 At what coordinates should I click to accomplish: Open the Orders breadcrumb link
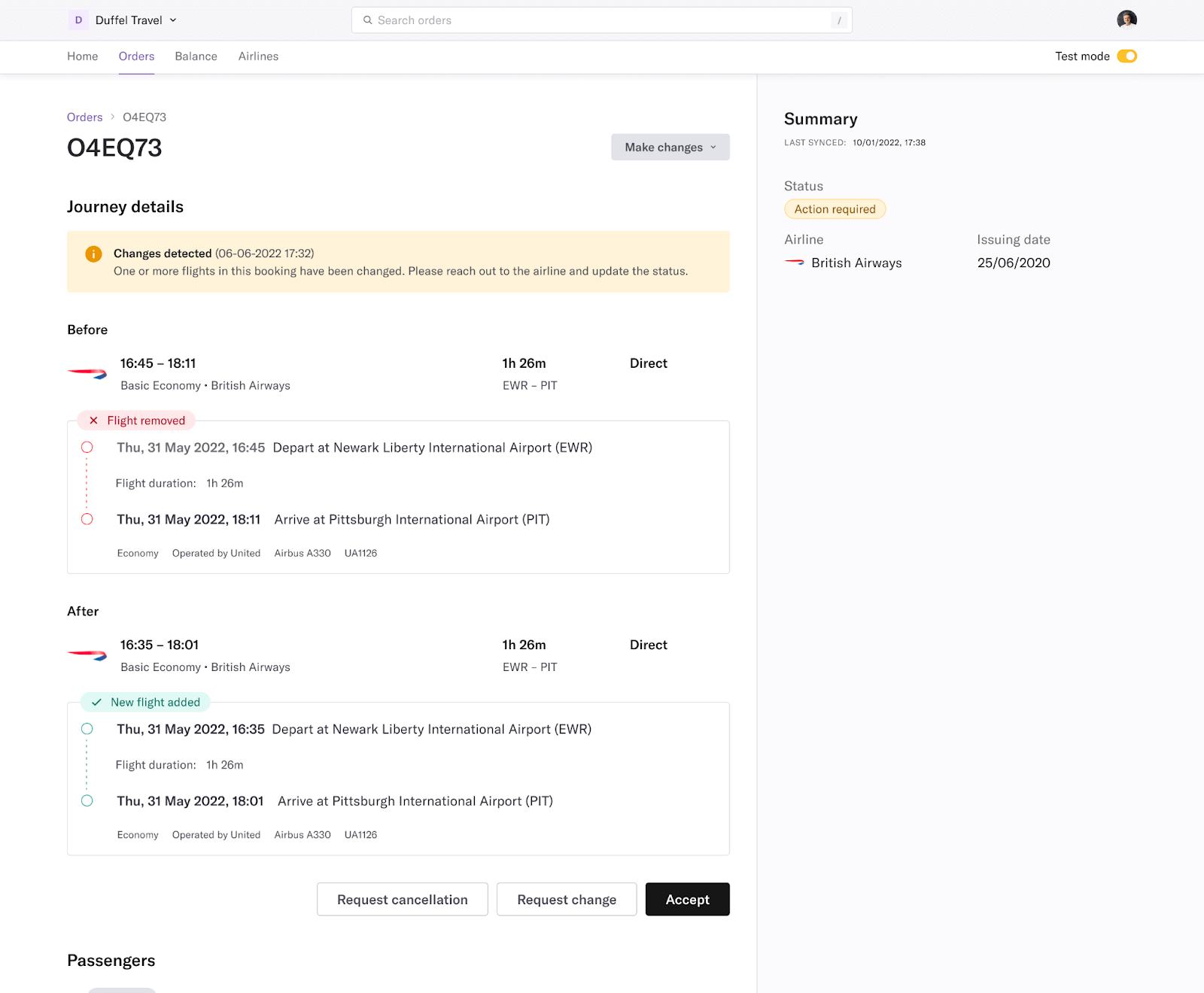(84, 117)
